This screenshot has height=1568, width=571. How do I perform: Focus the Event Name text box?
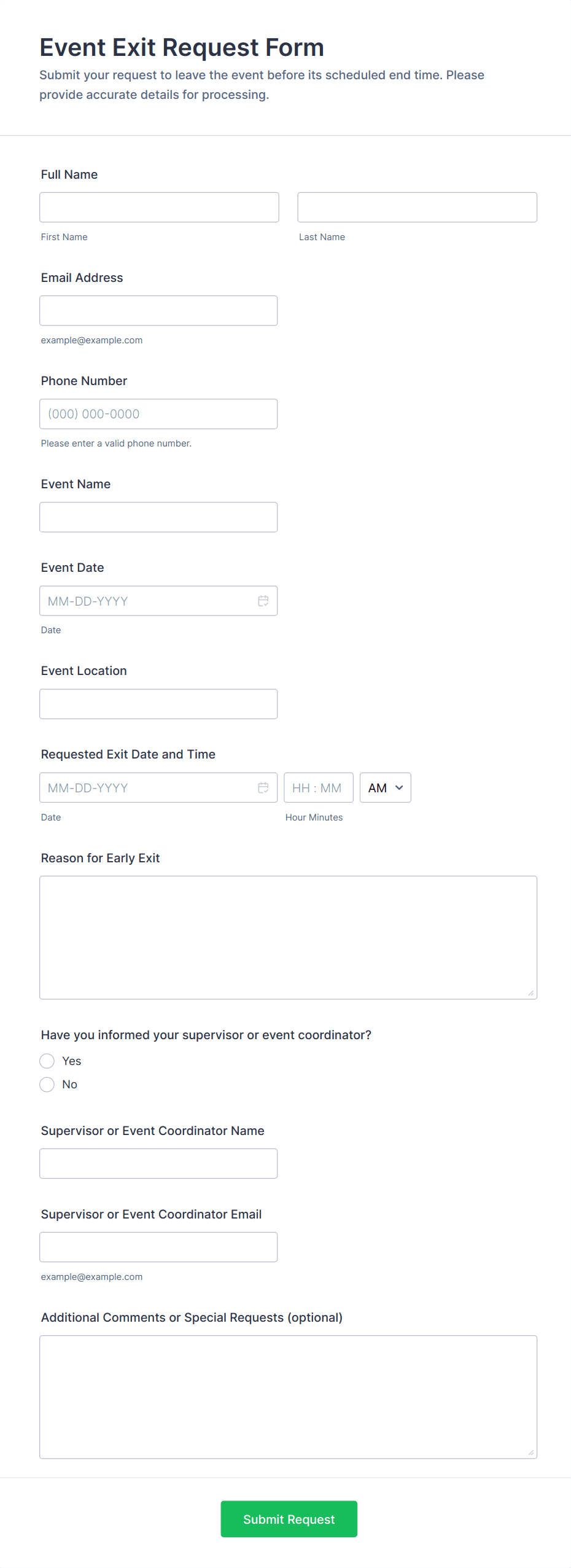(x=158, y=517)
